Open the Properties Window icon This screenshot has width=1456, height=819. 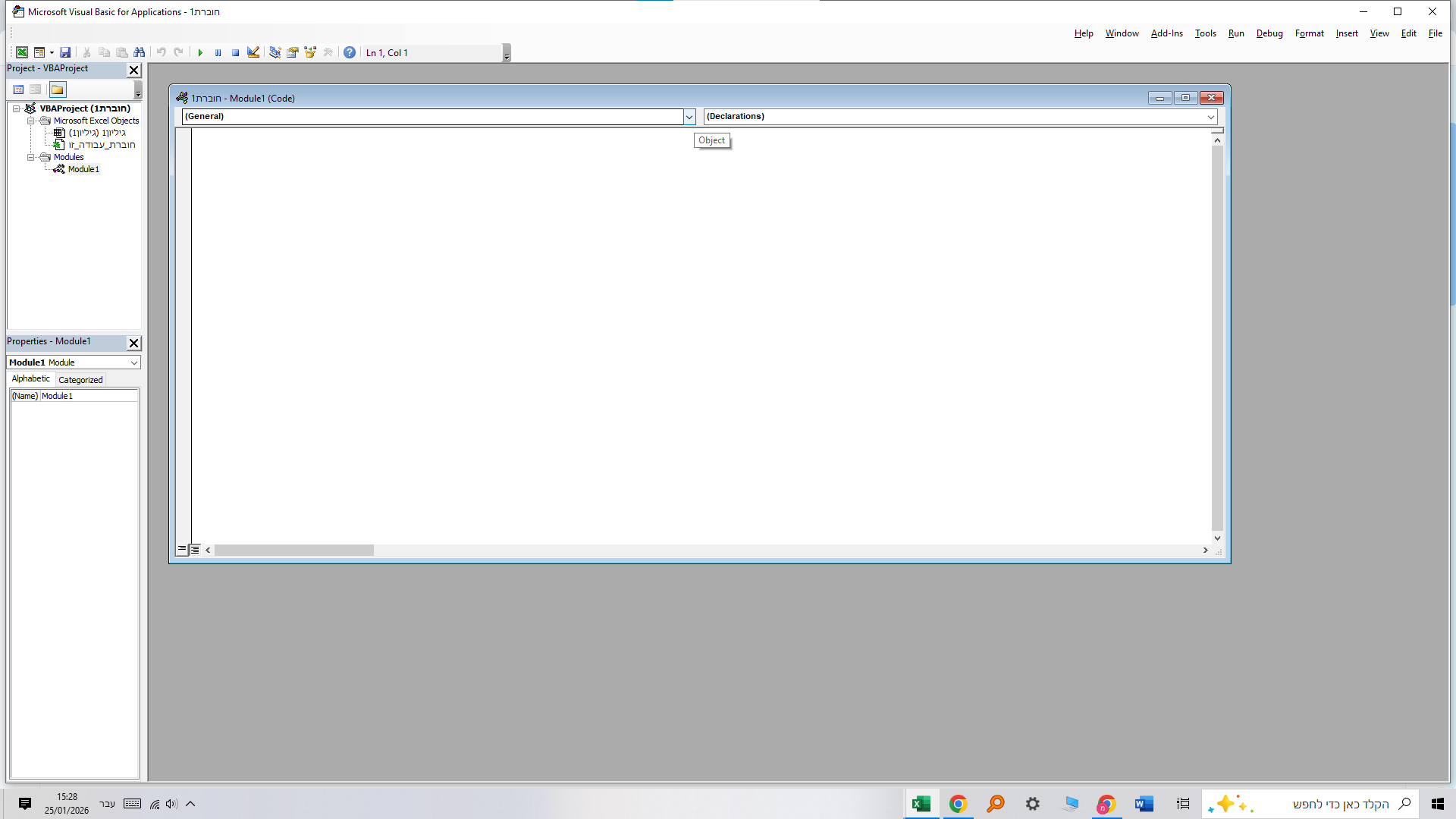[x=293, y=52]
